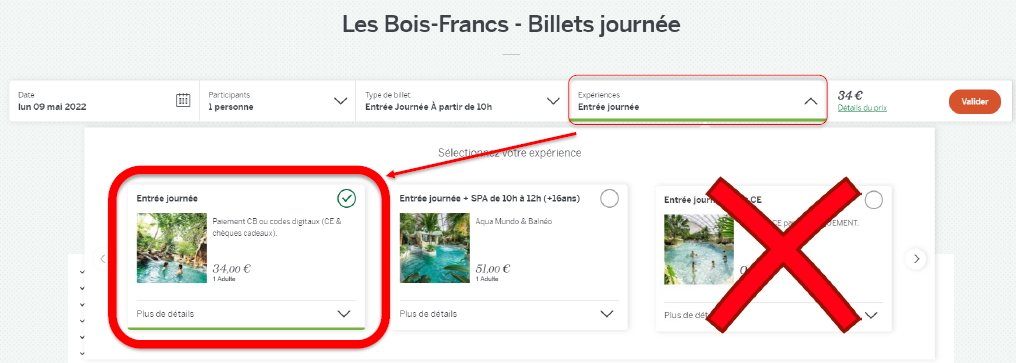
Task: Click the 34,00 € price on first card
Action: (x=231, y=269)
